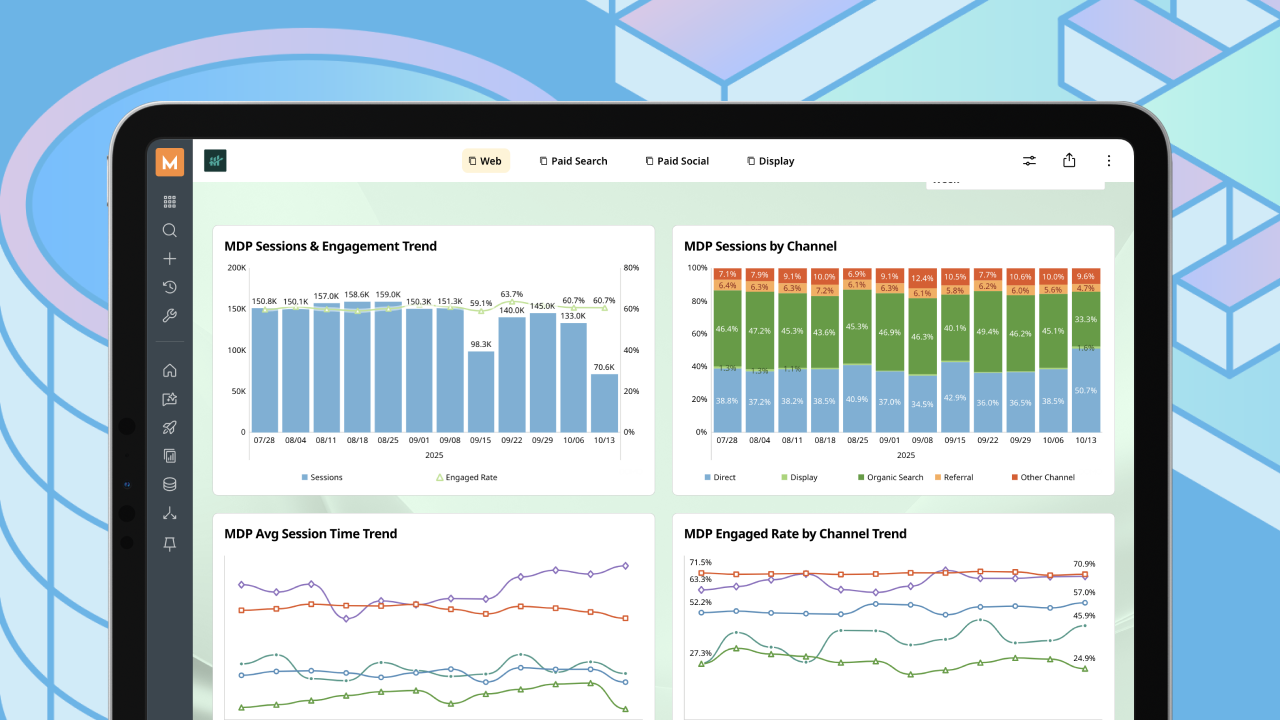Screen dimensions: 1280x720
Task: Click the share export icon
Action: pyautogui.click(x=1069, y=160)
